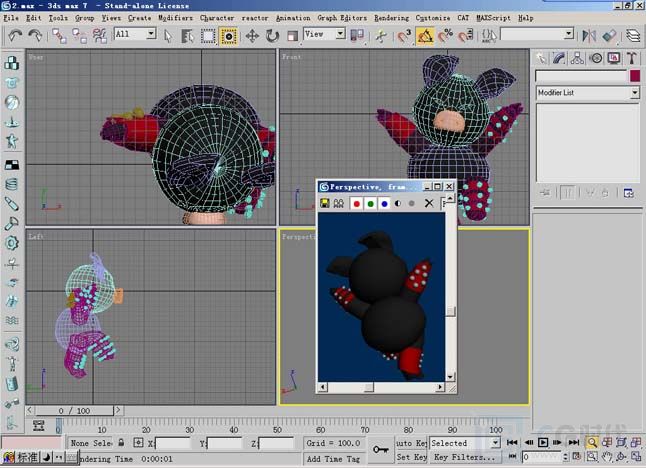Screen dimensions: 646x468
Task: Switch to the Utilities hammer tab
Action: (632, 58)
